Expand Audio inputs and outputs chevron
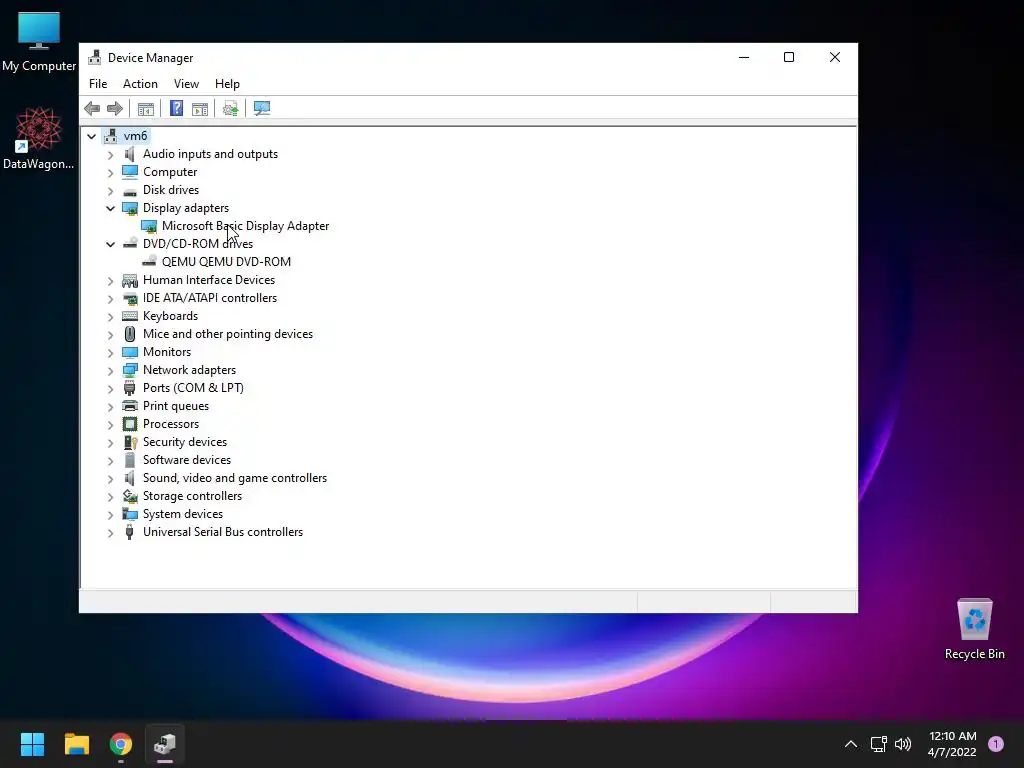The width and height of the screenshot is (1024, 768). [x=110, y=155]
